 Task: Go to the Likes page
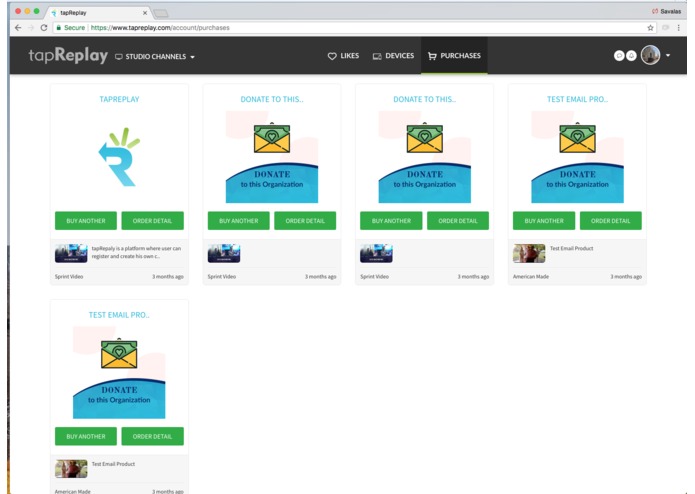[344, 55]
